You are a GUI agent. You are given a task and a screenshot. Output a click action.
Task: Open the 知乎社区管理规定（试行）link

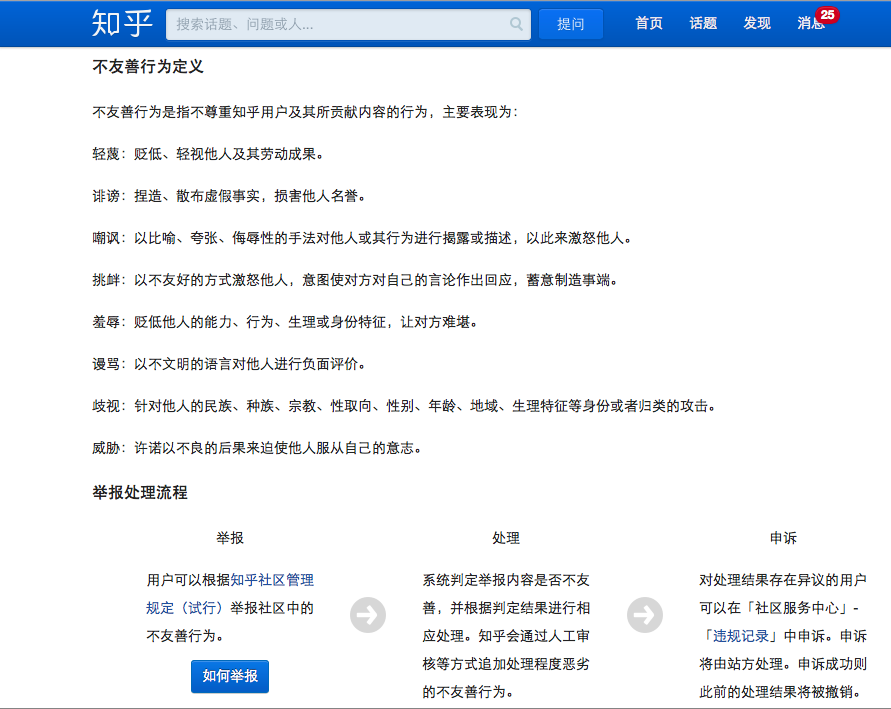coord(230,594)
